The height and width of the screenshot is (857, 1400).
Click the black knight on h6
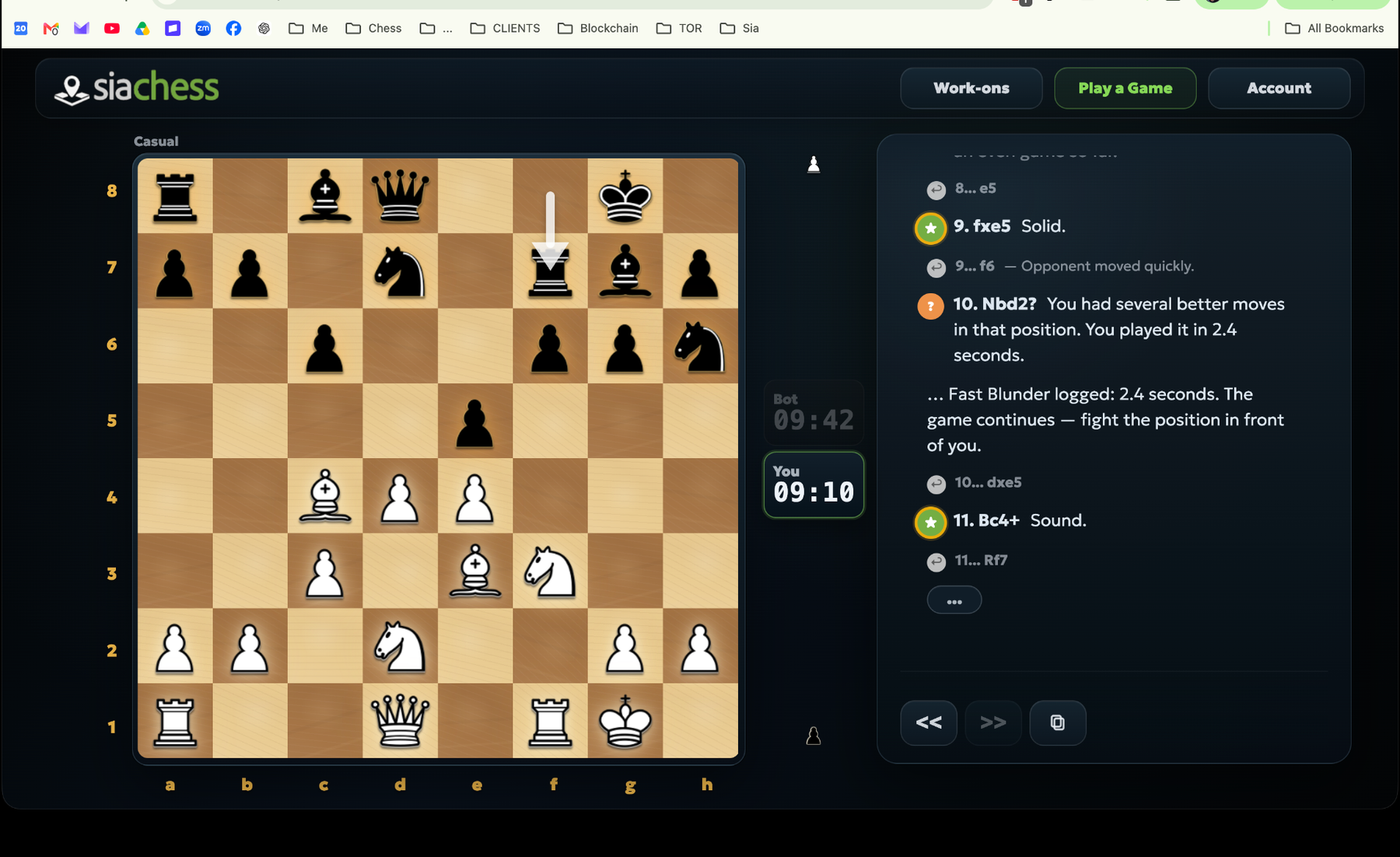click(700, 345)
